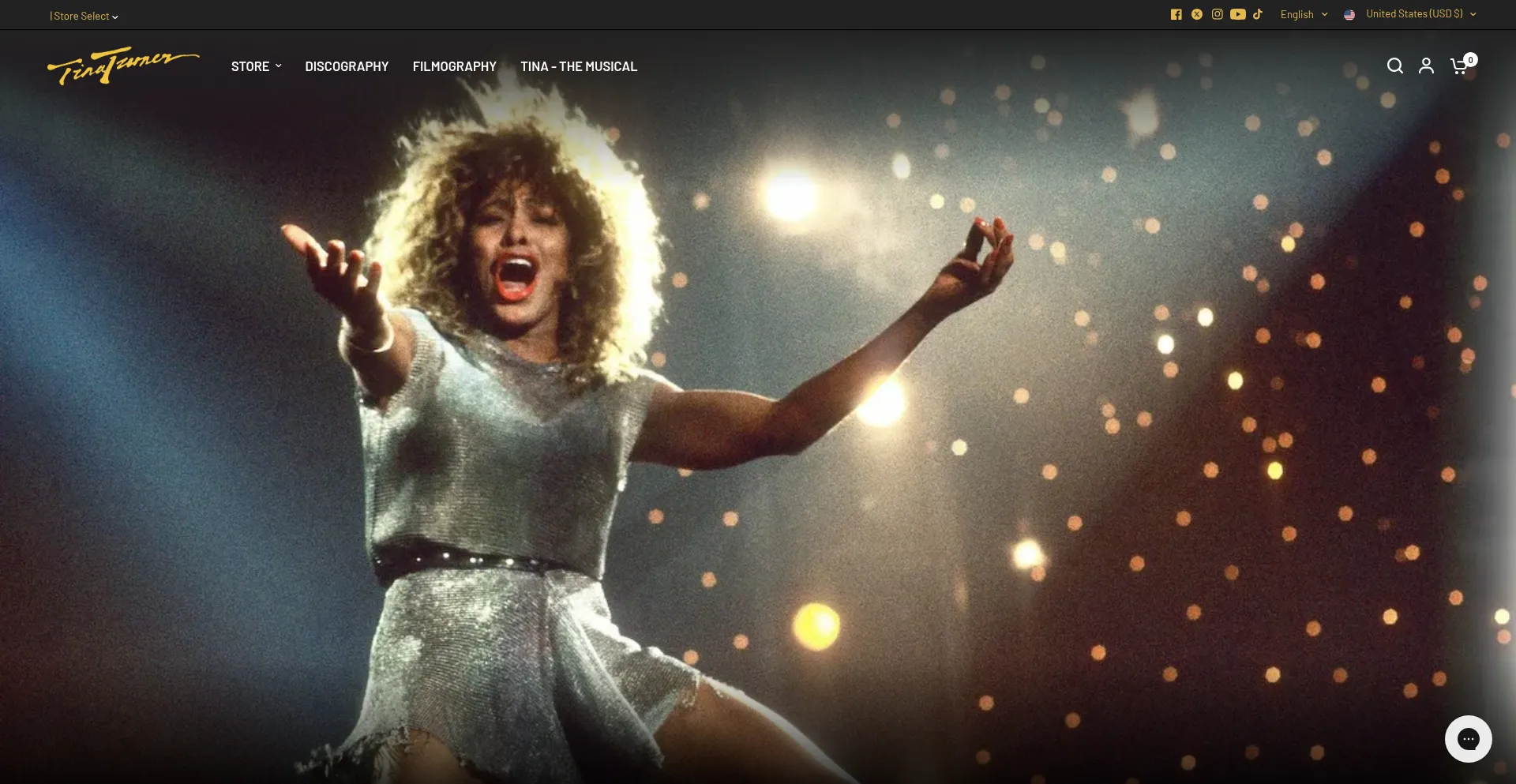Navigate to FILMOGRAPHY

(x=454, y=66)
